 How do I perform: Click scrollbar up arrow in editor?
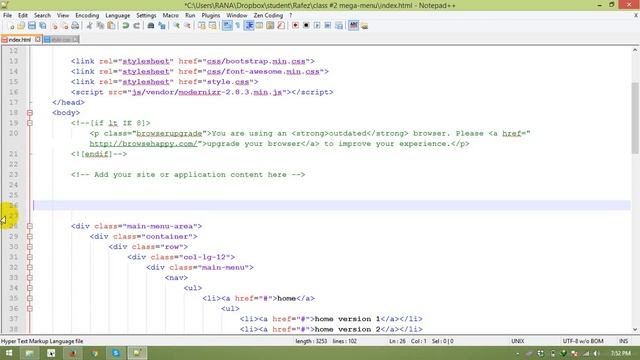[635, 50]
